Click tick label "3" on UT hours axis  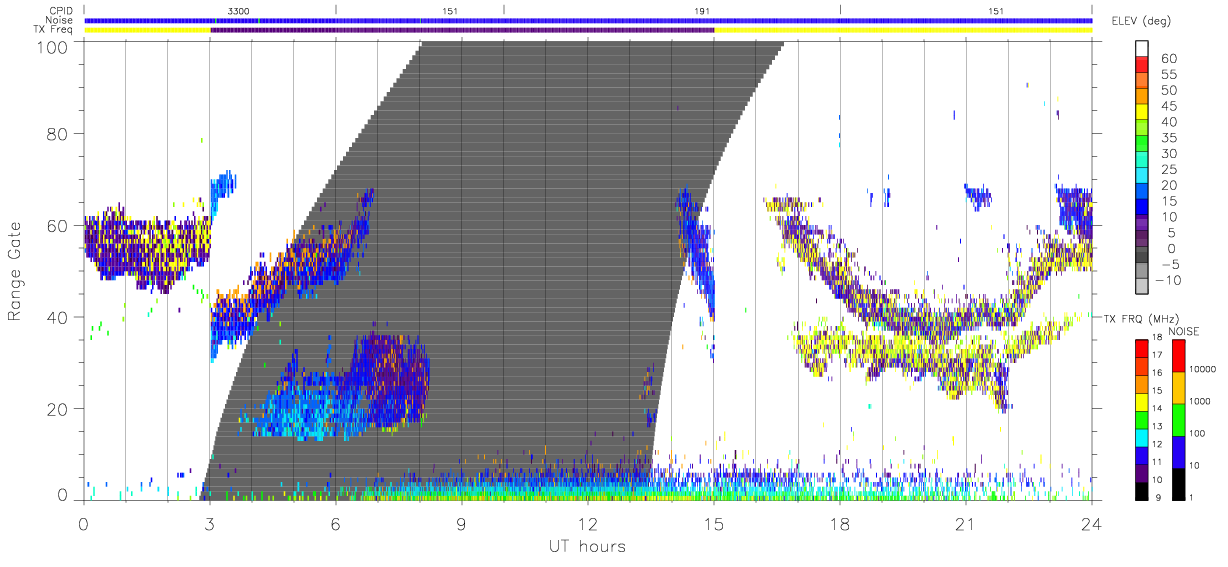[209, 523]
